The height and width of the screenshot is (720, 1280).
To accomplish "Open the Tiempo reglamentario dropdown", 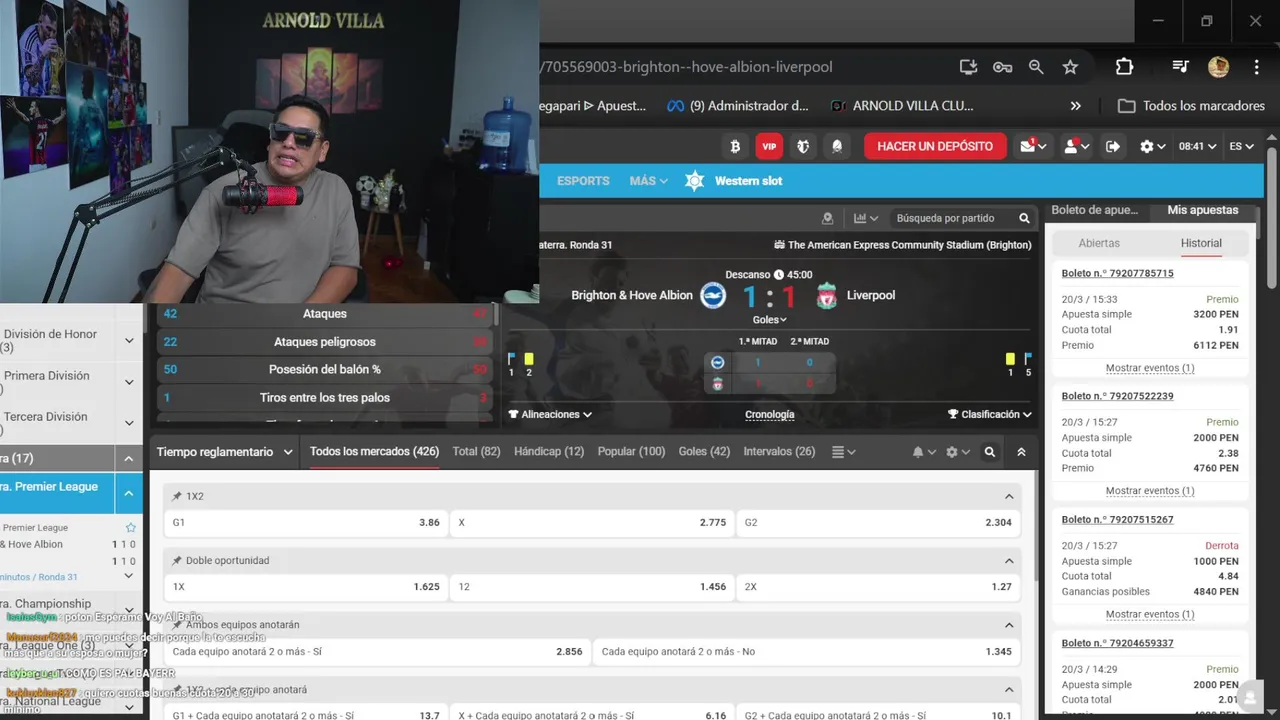I will click(225, 452).
